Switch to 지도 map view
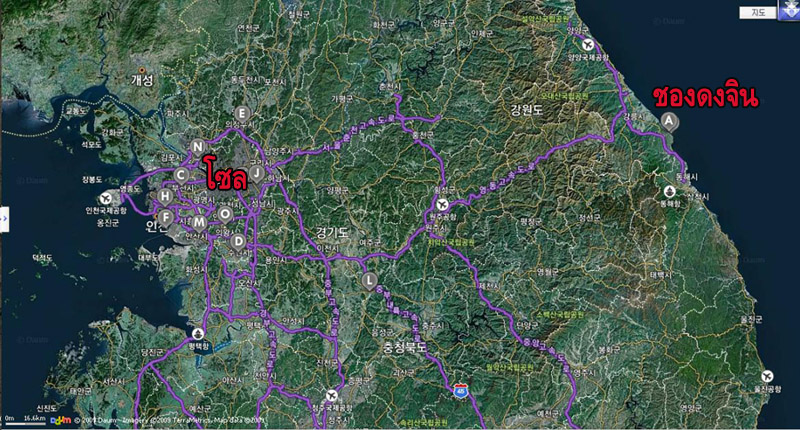The width and height of the screenshot is (800, 430). point(758,13)
